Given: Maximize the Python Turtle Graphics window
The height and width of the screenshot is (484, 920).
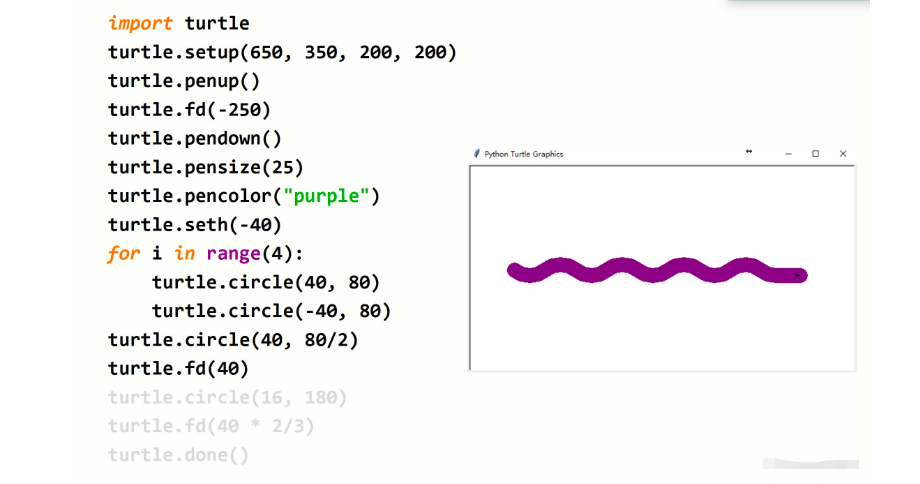Looking at the screenshot, I should tap(815, 154).
